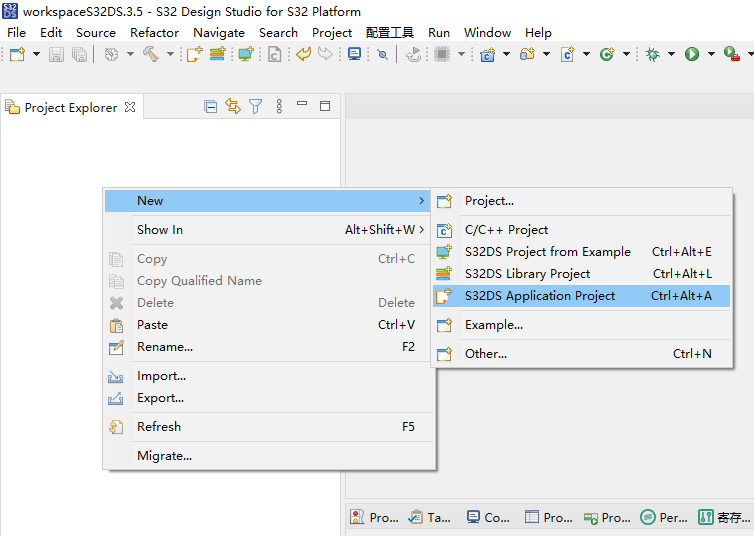
Task: Switch to the Peripherals bottom tab
Action: point(664,517)
